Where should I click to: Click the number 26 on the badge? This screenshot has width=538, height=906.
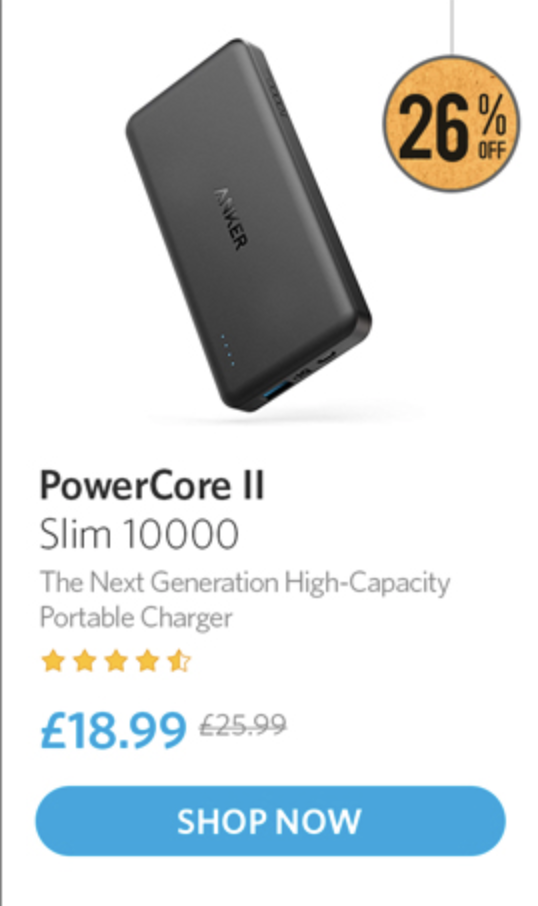click(434, 127)
